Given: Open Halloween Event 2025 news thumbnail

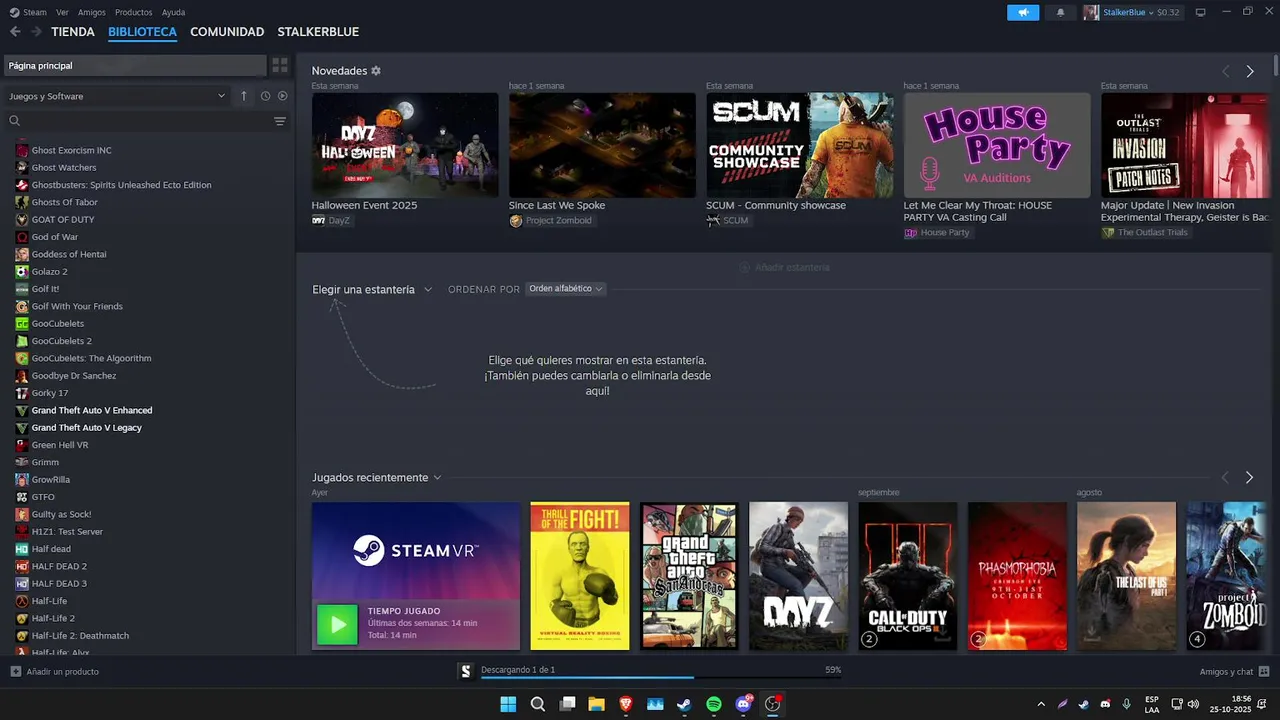Looking at the screenshot, I should tap(405, 145).
